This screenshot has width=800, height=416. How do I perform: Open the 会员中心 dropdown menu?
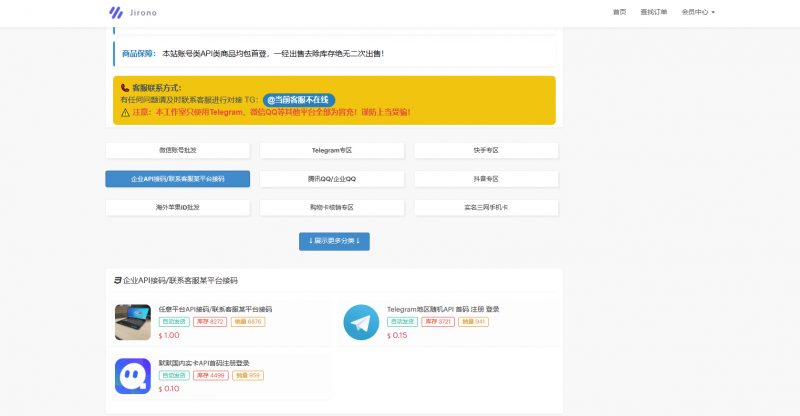click(x=698, y=12)
